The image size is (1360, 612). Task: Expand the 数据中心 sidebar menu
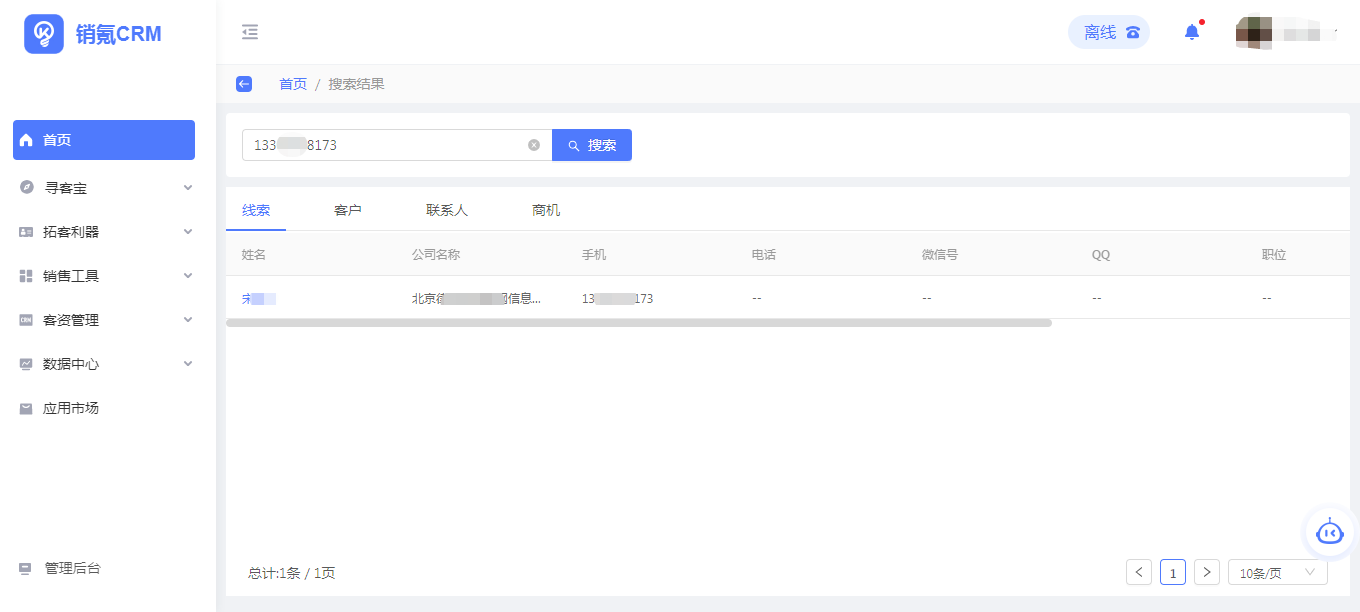(103, 364)
